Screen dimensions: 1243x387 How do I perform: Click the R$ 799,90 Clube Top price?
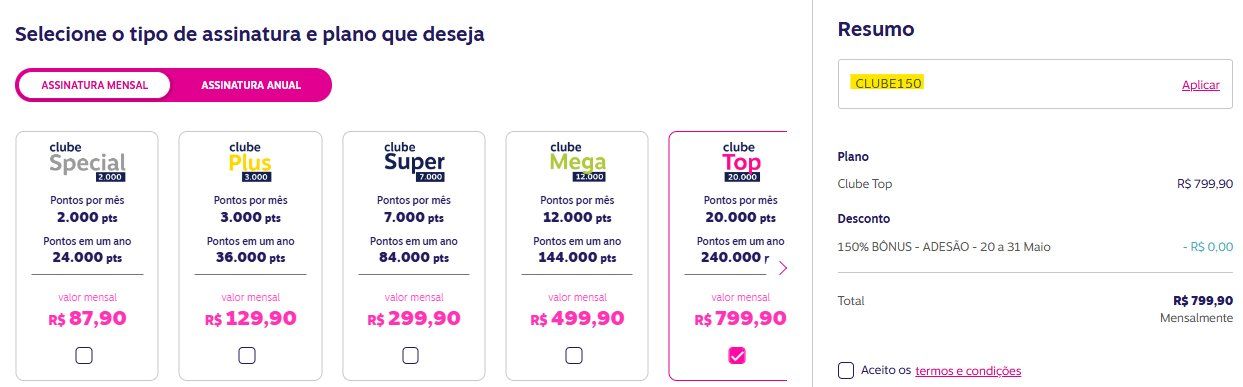tap(740, 319)
